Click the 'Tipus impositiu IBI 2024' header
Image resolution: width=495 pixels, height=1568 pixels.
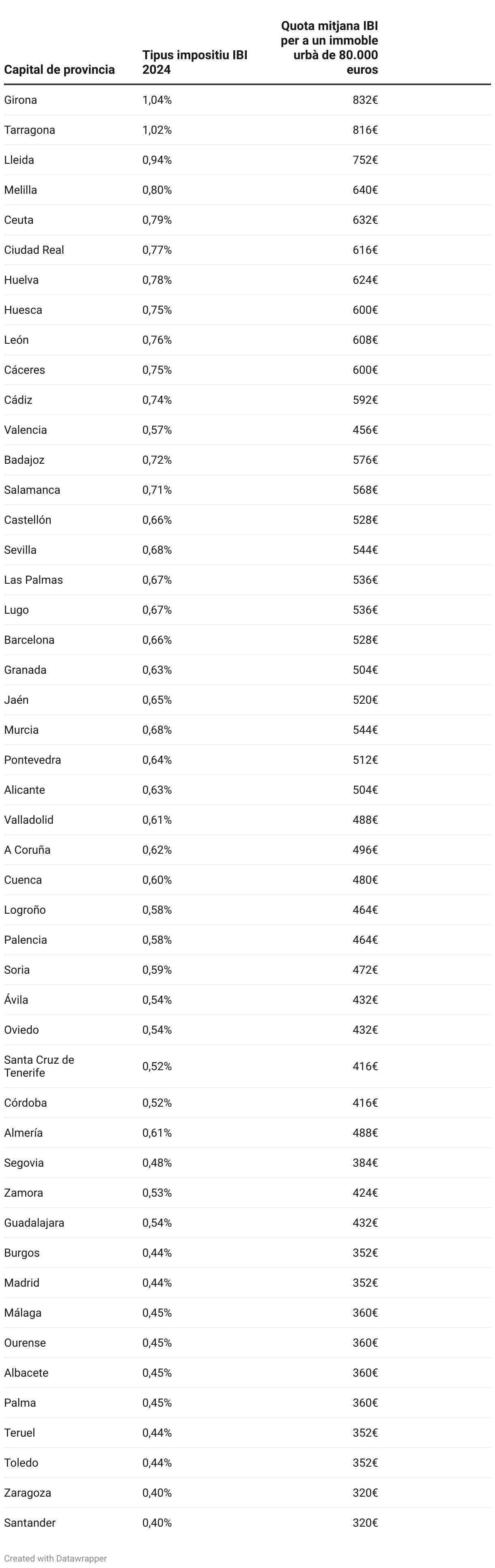pos(195,62)
